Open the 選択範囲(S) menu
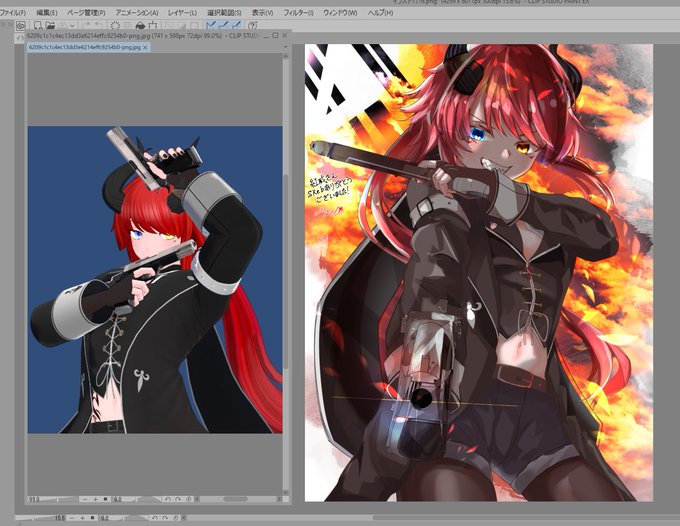 [x=224, y=13]
